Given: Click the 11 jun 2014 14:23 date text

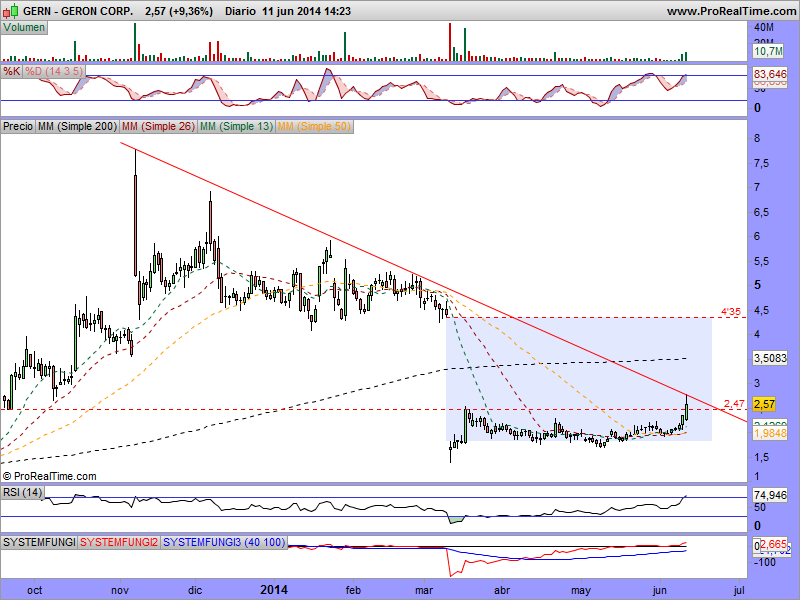Looking at the screenshot, I should pos(307,11).
